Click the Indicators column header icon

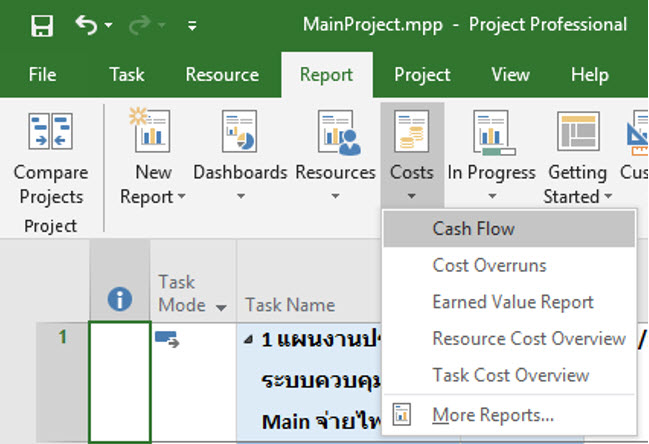point(120,298)
